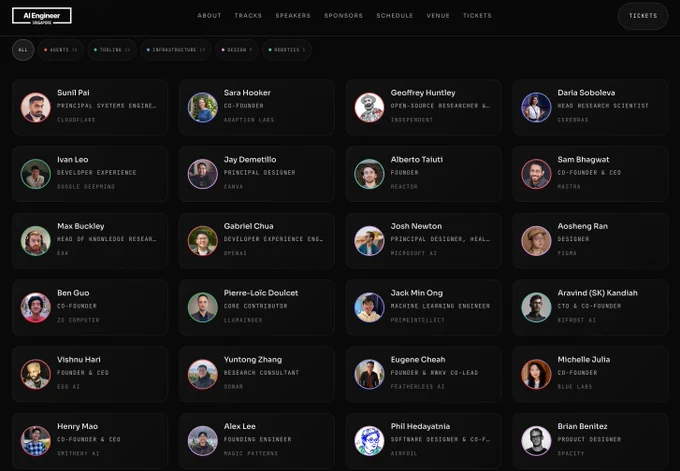Navigate to Sponsors
This screenshot has height=471, width=680.
coord(343,16)
